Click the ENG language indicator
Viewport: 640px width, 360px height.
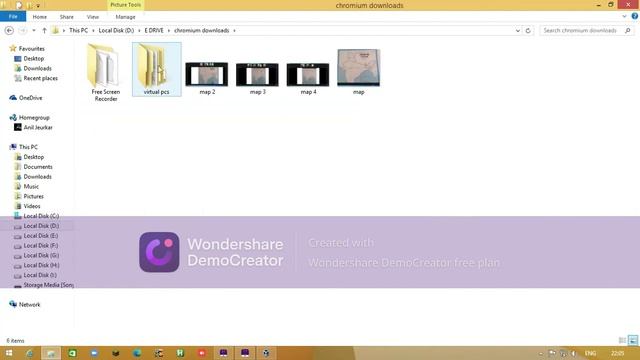[590, 353]
